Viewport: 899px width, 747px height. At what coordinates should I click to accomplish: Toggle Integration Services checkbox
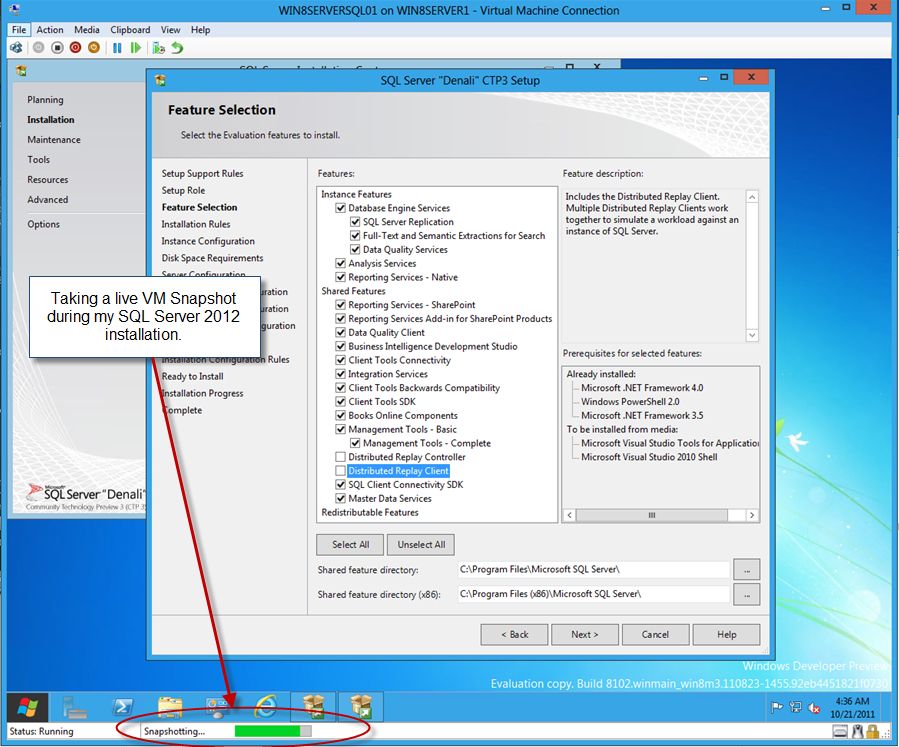(x=340, y=374)
